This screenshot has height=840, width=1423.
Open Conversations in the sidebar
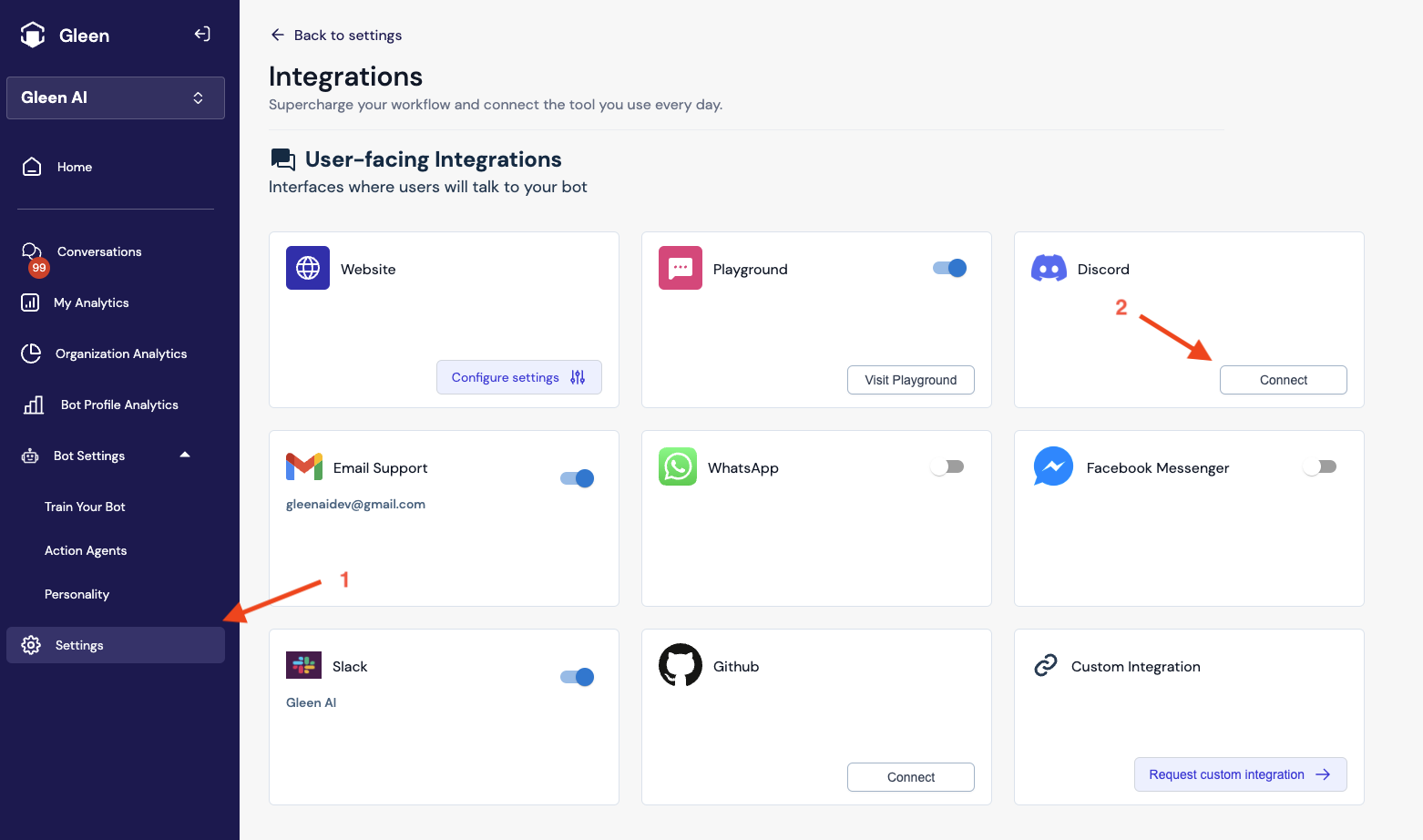click(x=98, y=251)
